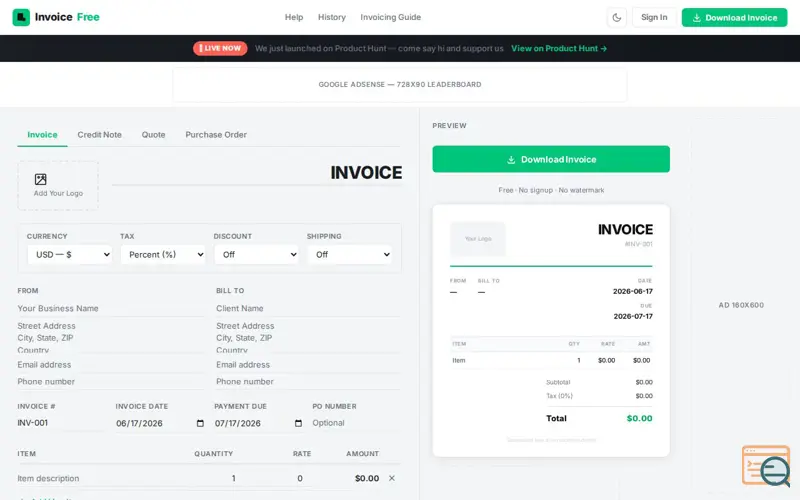Screen dimensions: 800x500
Task: Click the AD 160X600 sidebar placeholder
Action: click(x=741, y=305)
